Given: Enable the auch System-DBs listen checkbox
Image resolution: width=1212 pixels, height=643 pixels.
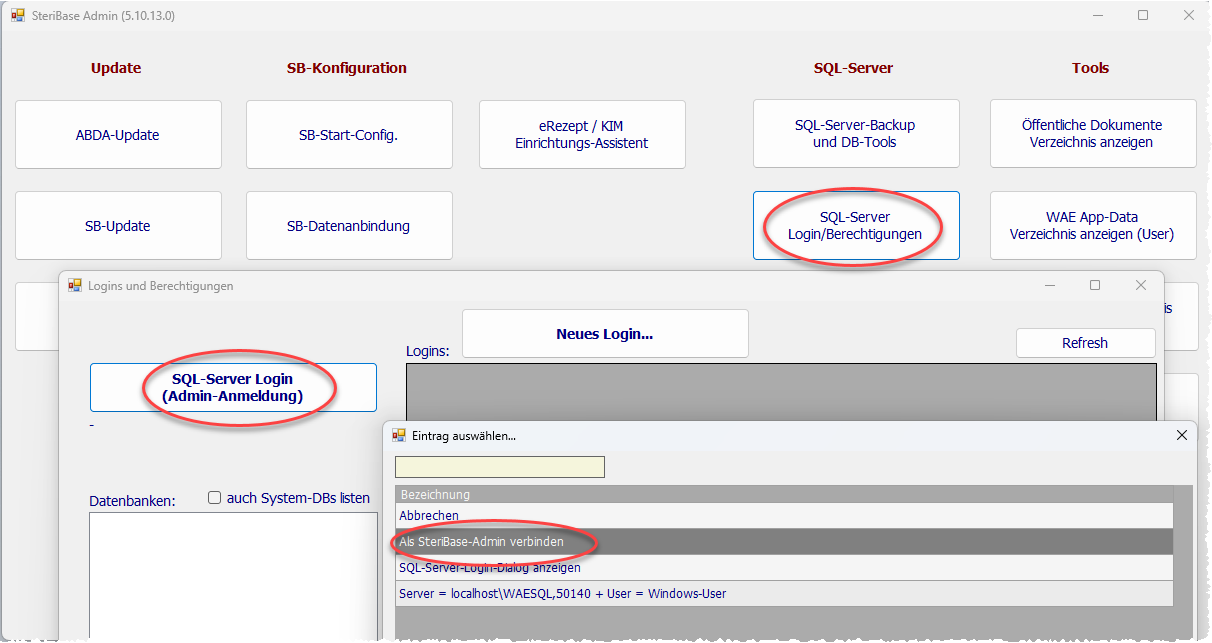Looking at the screenshot, I should click(214, 498).
